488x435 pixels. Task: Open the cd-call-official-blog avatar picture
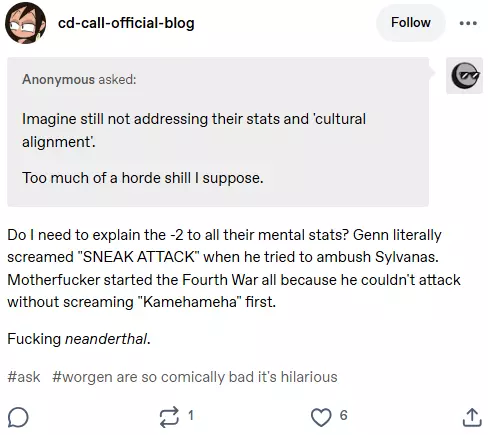(25, 23)
